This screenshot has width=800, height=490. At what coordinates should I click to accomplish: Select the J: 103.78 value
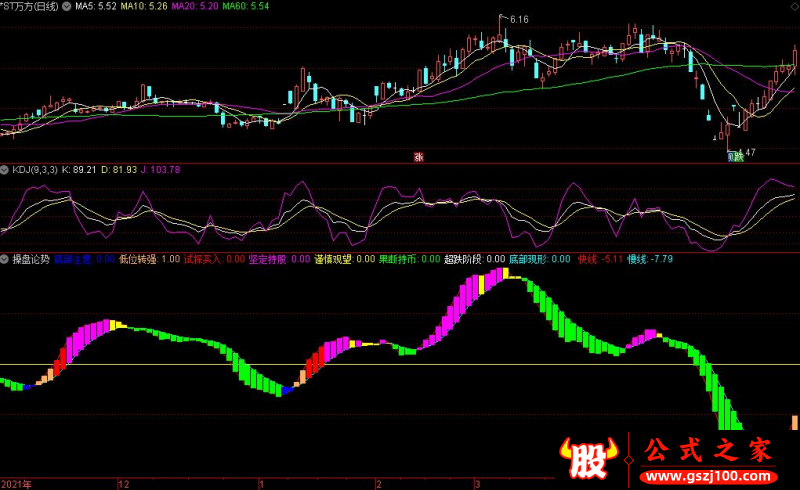click(160, 170)
